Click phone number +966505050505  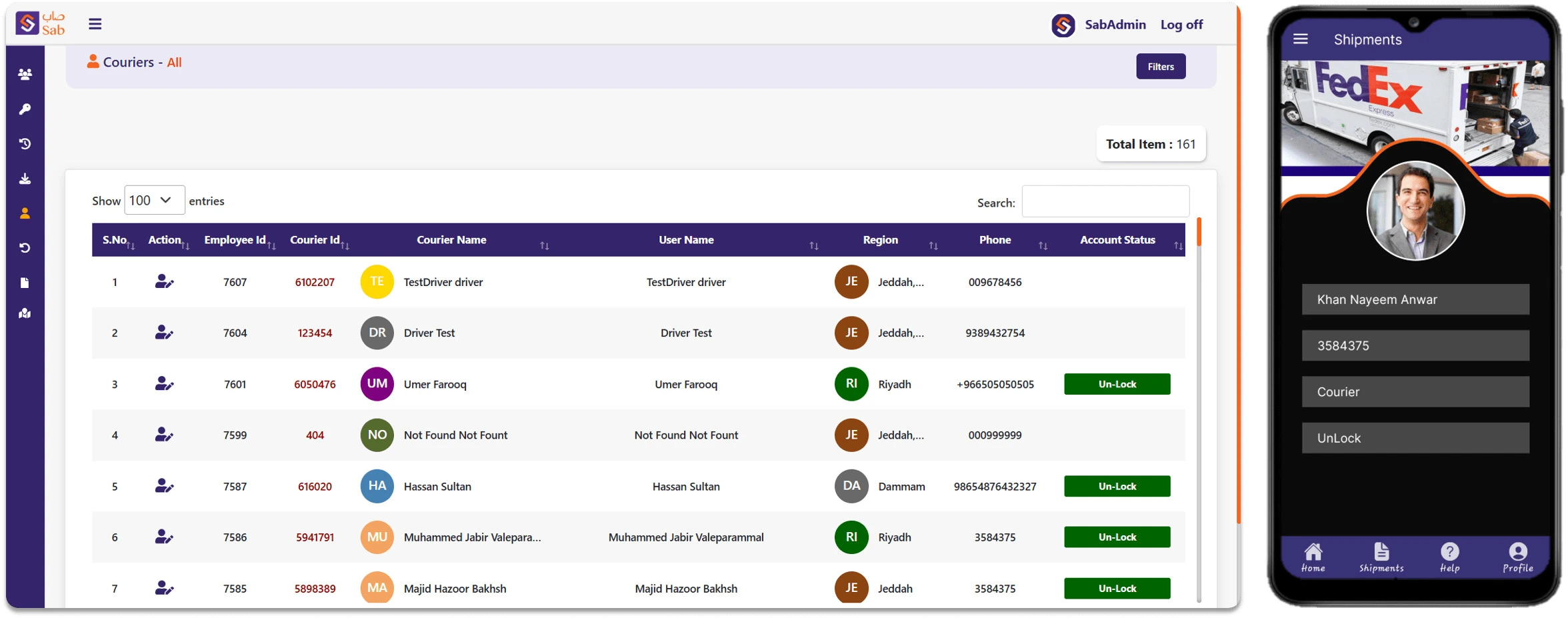click(995, 384)
